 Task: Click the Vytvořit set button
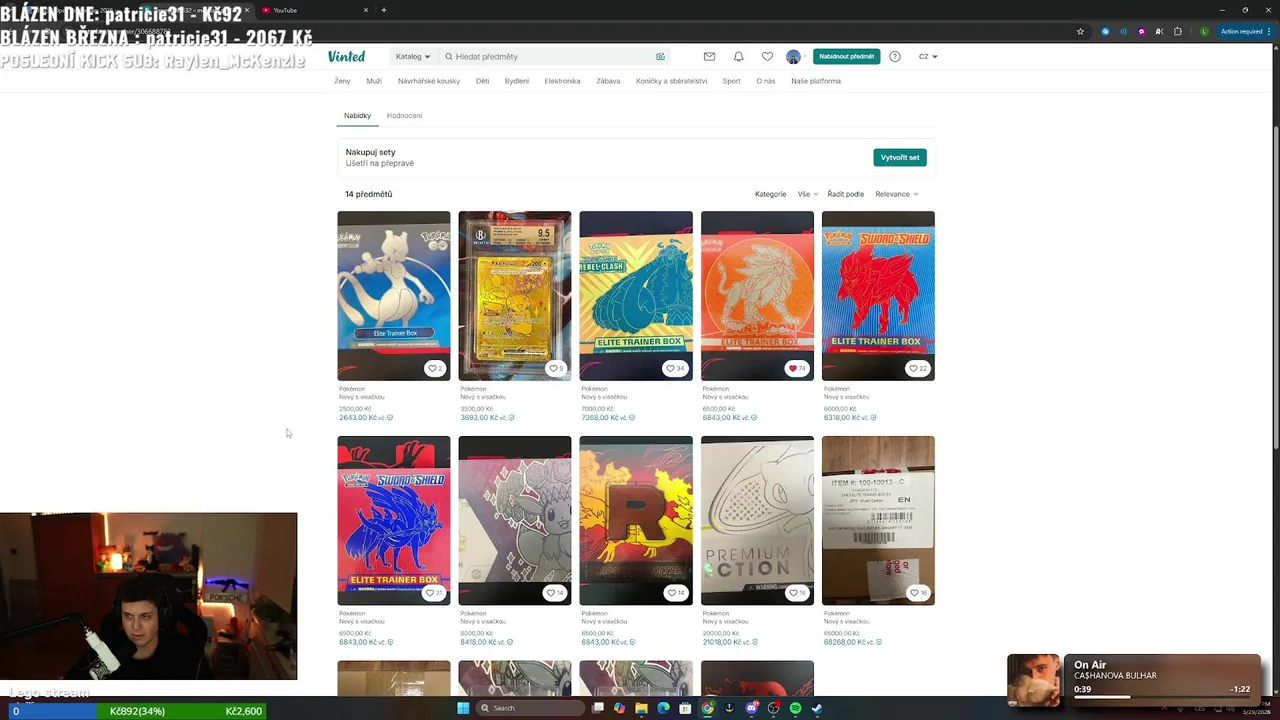point(900,157)
